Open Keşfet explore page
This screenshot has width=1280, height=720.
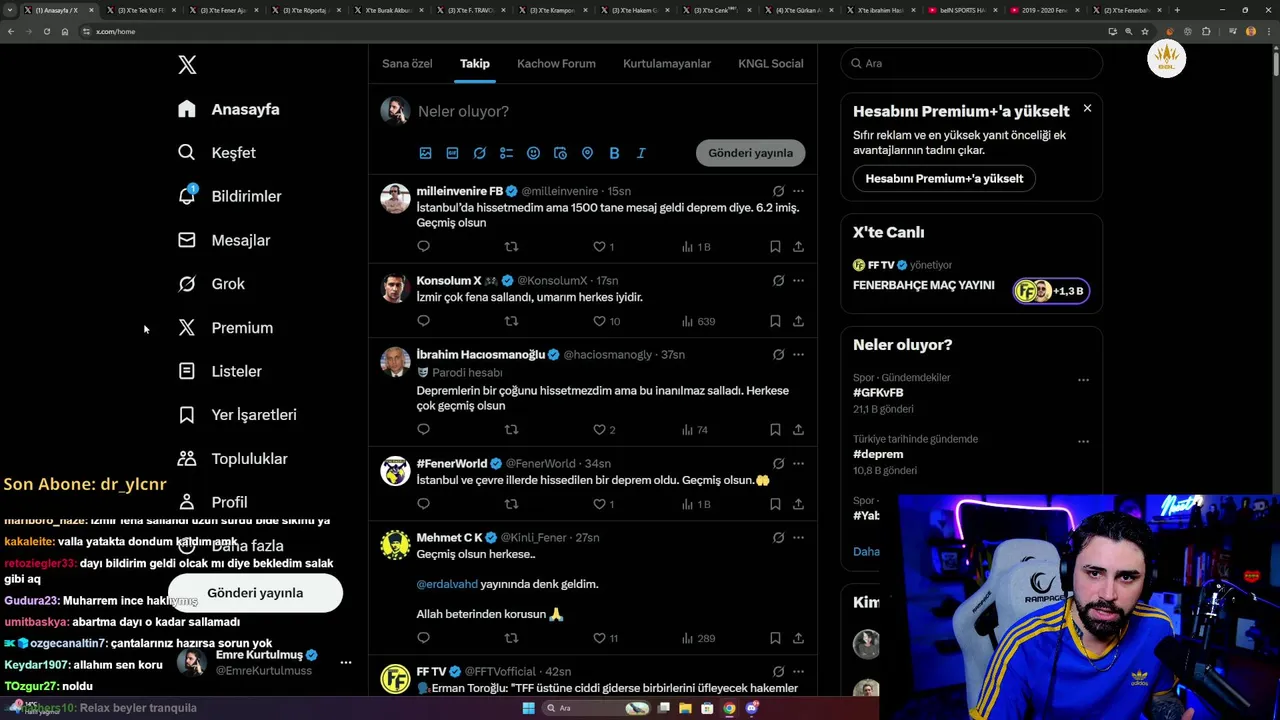click(217, 153)
